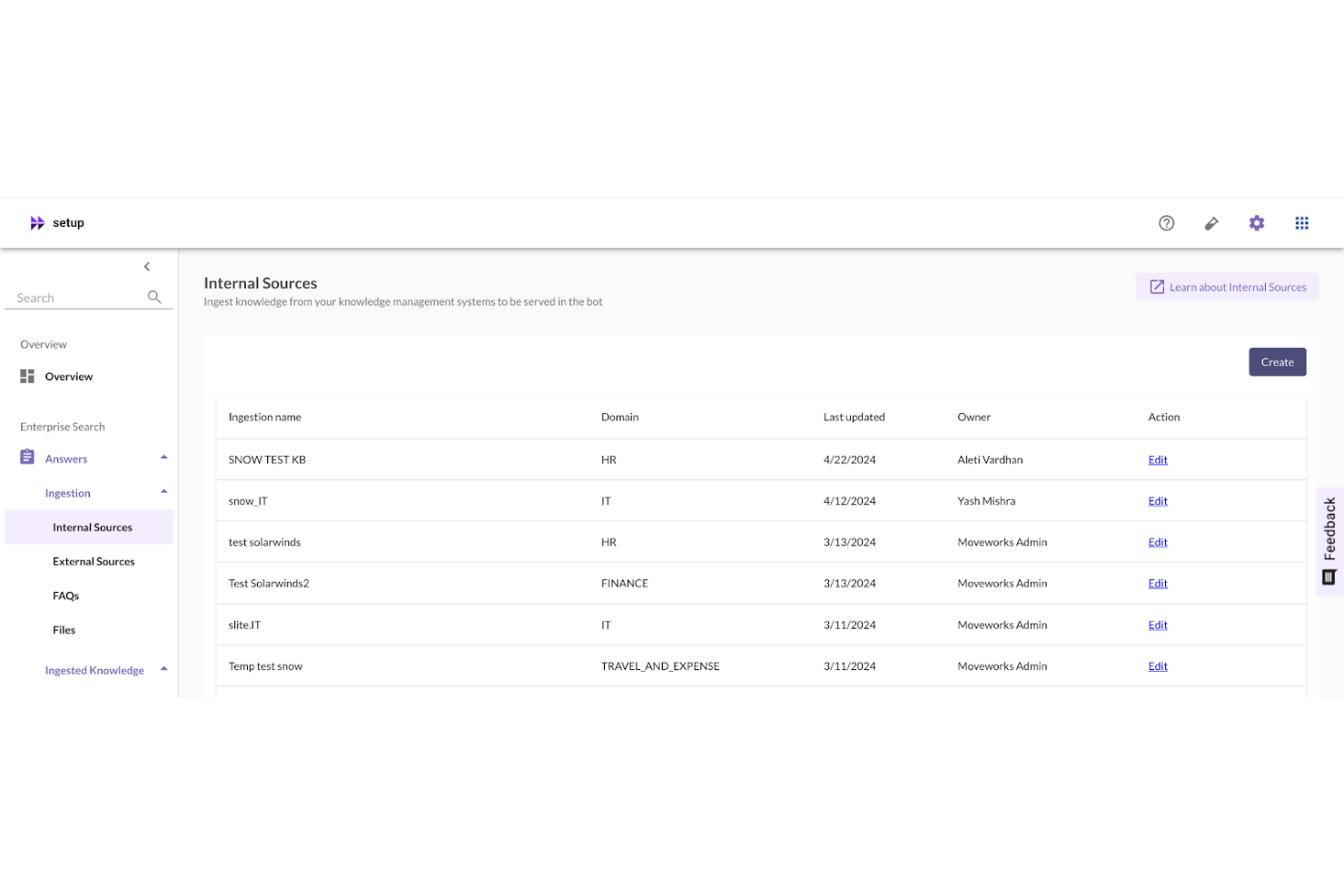Select the Overview icon in the sidebar
1344x896 pixels.
tap(26, 376)
